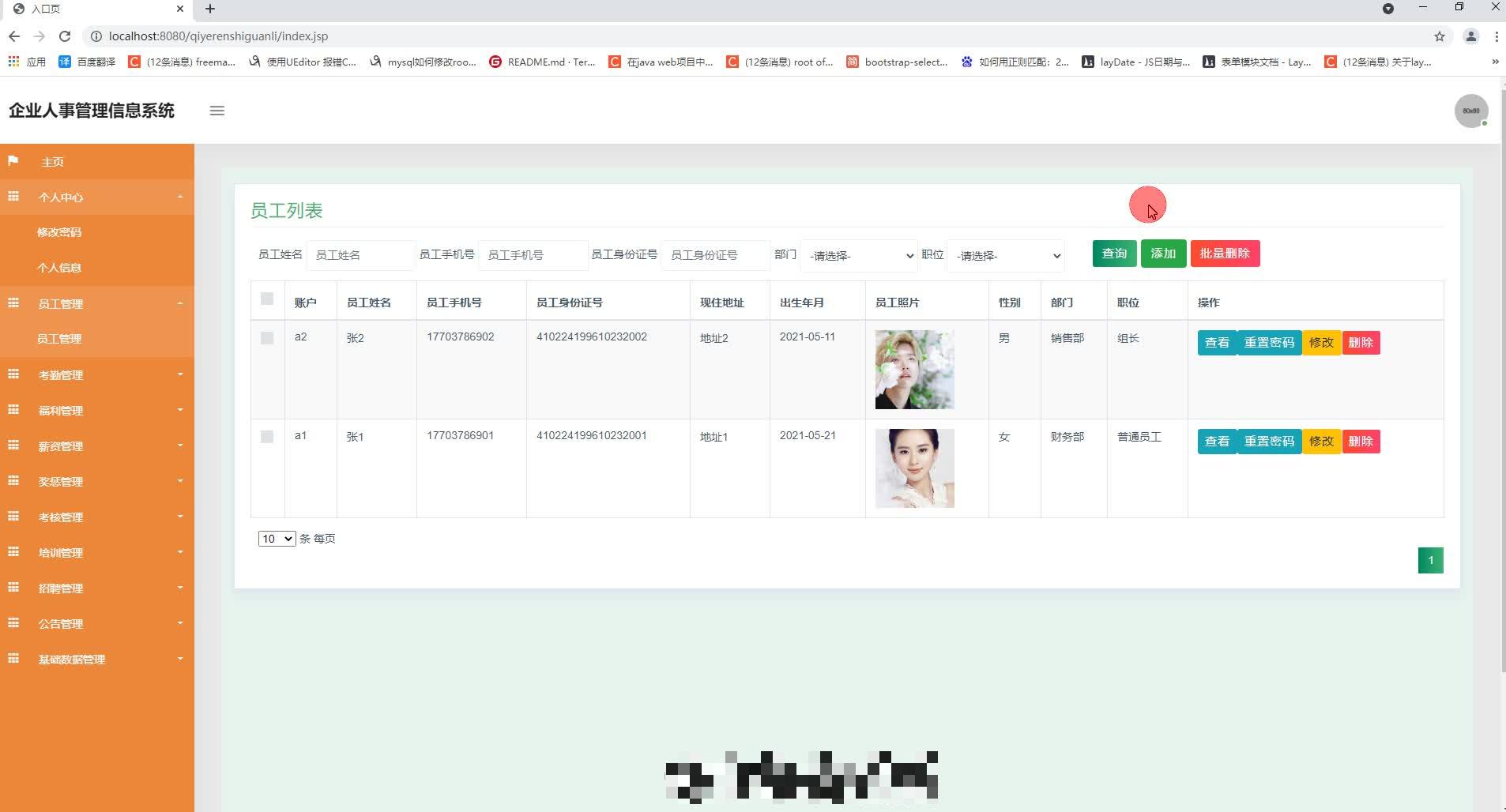1506x812 pixels.
Task: Click the grid icon beside 培训管理
Action: click(13, 552)
